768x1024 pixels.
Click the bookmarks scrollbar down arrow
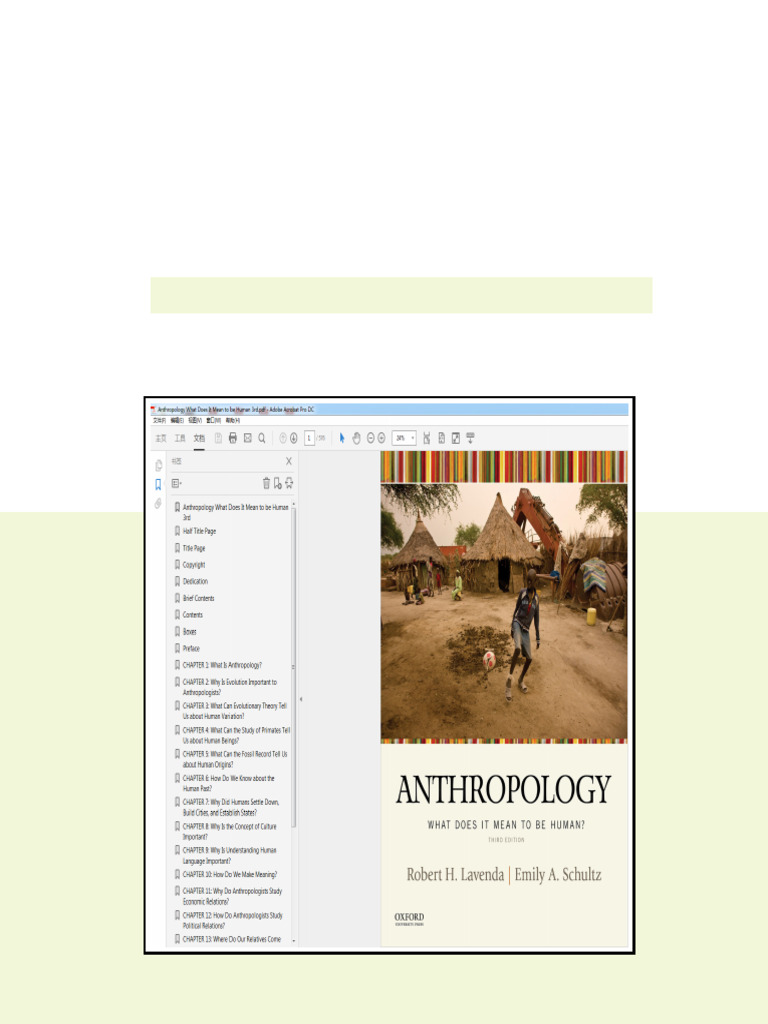(294, 941)
